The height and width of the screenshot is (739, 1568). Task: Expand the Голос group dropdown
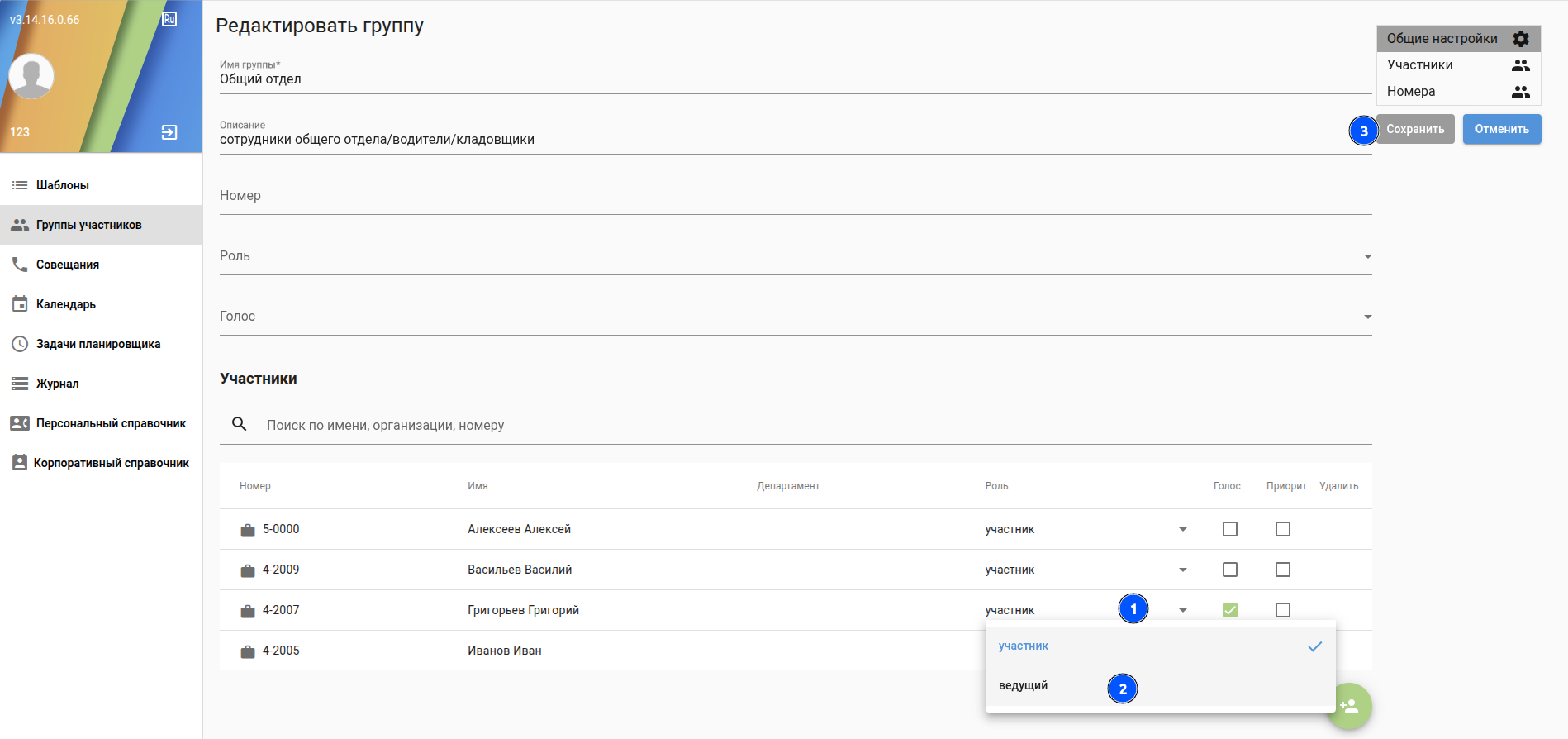click(1367, 317)
